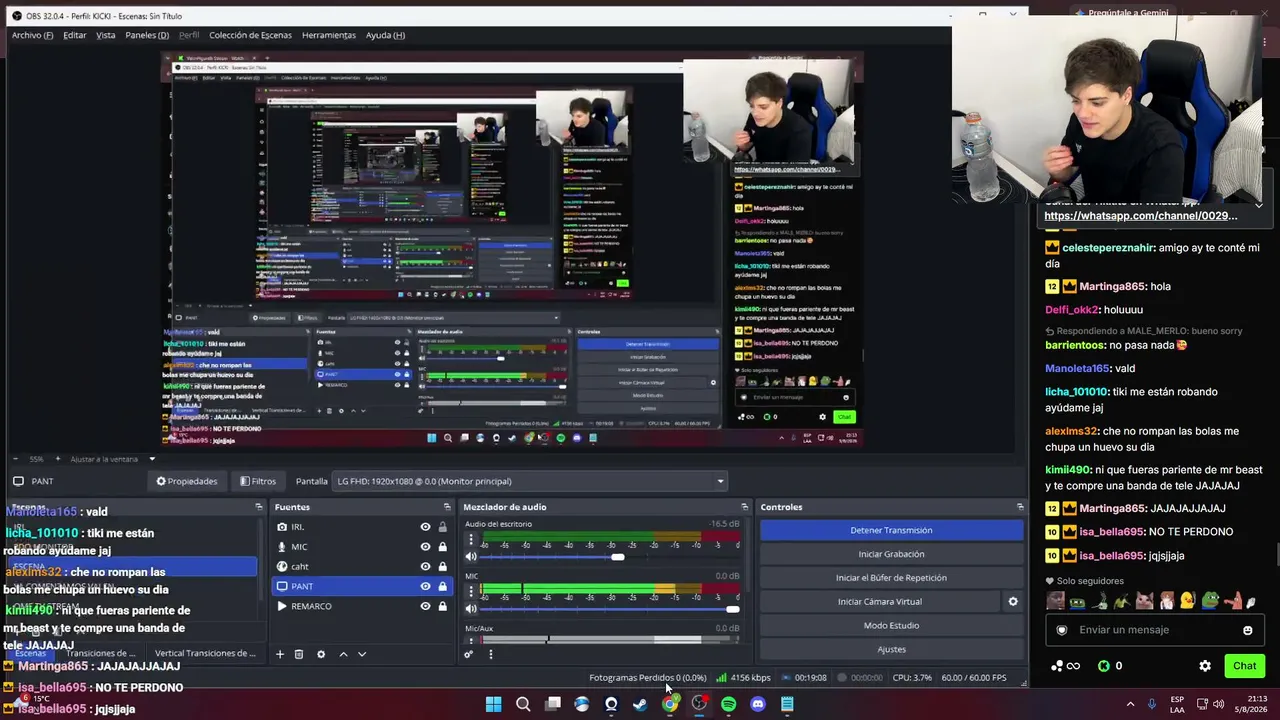This screenshot has width=1280, height=720.
Task: Open the Editar menu
Action: pyautogui.click(x=75, y=35)
